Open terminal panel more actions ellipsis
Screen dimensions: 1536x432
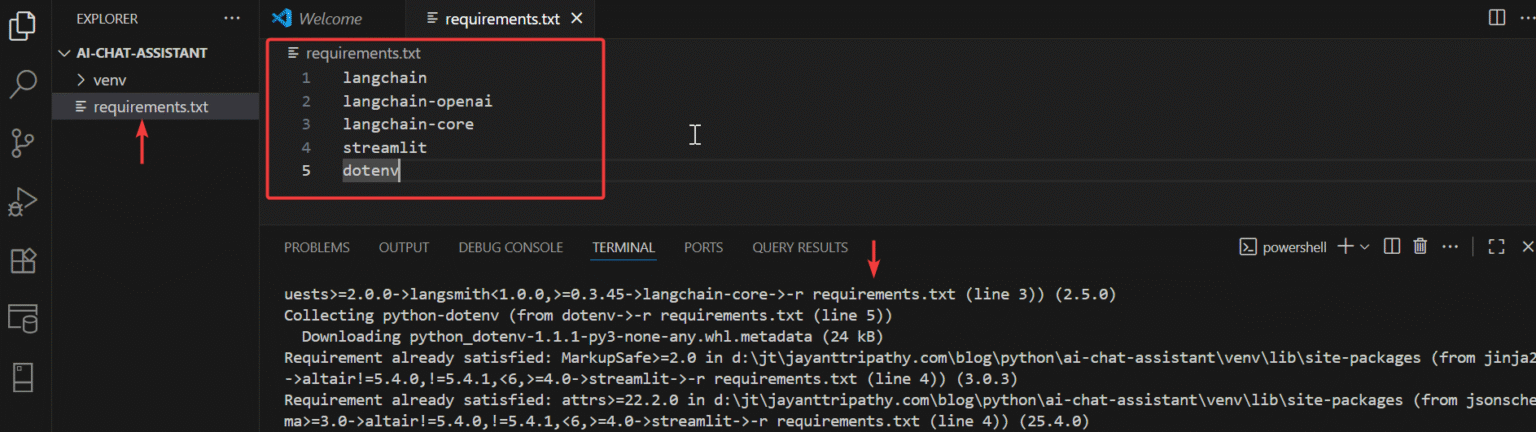click(x=1451, y=246)
